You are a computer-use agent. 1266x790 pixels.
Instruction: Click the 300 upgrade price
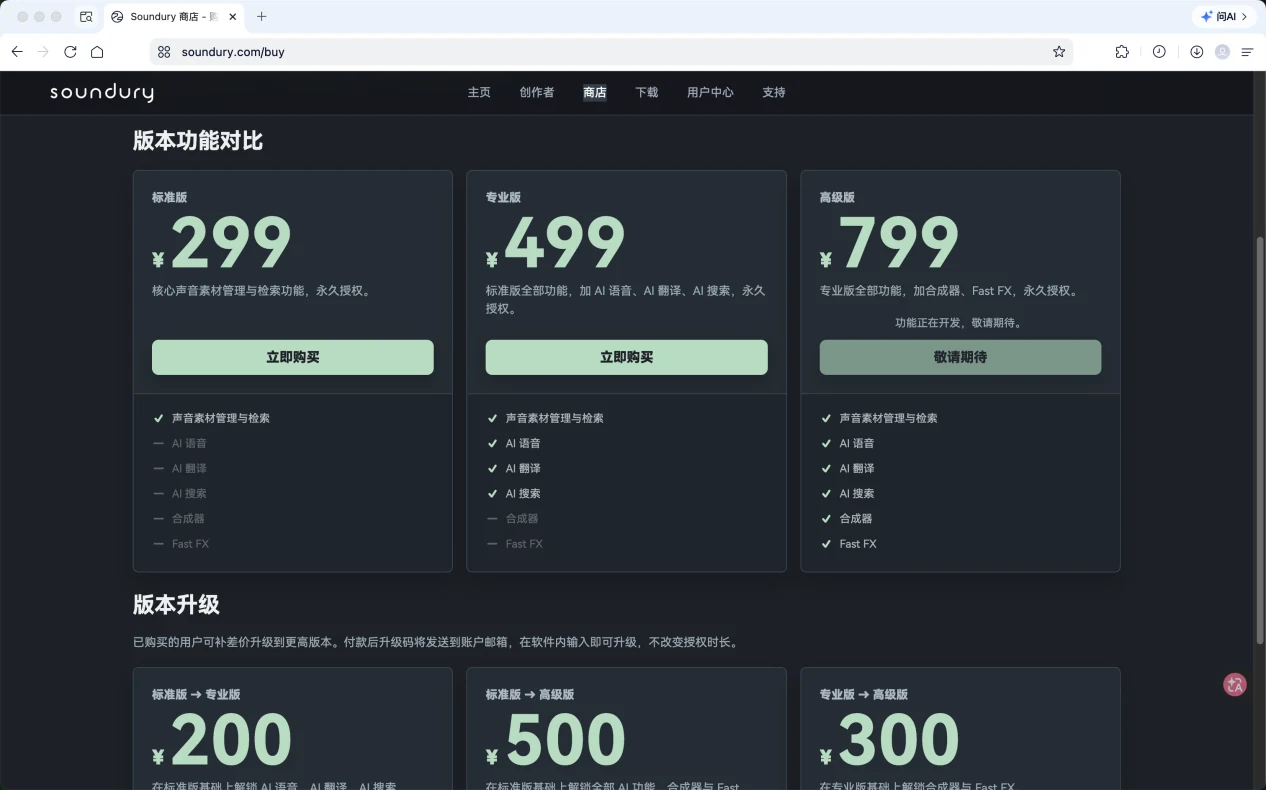(899, 740)
